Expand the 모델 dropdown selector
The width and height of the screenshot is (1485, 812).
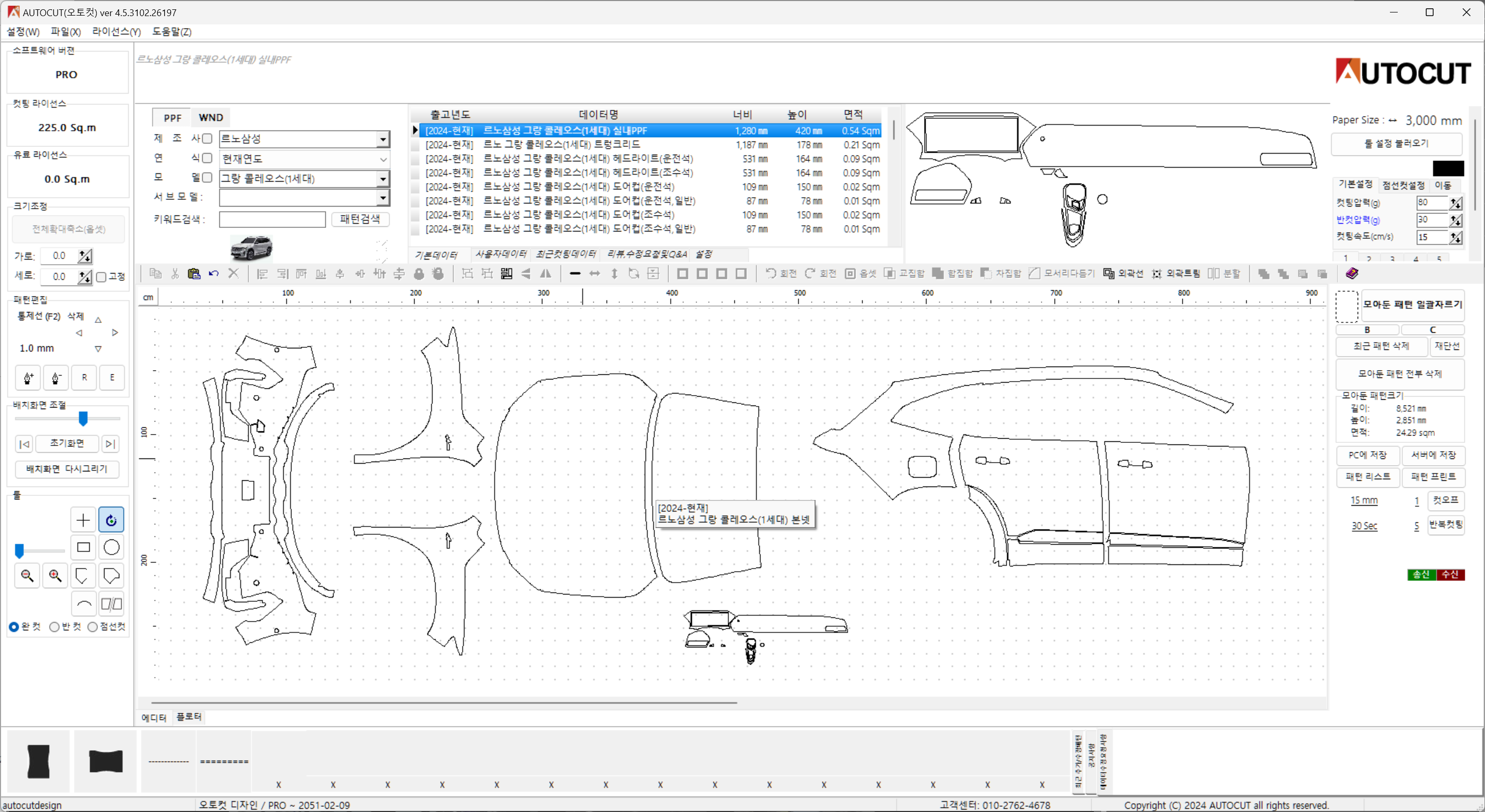[x=383, y=178]
